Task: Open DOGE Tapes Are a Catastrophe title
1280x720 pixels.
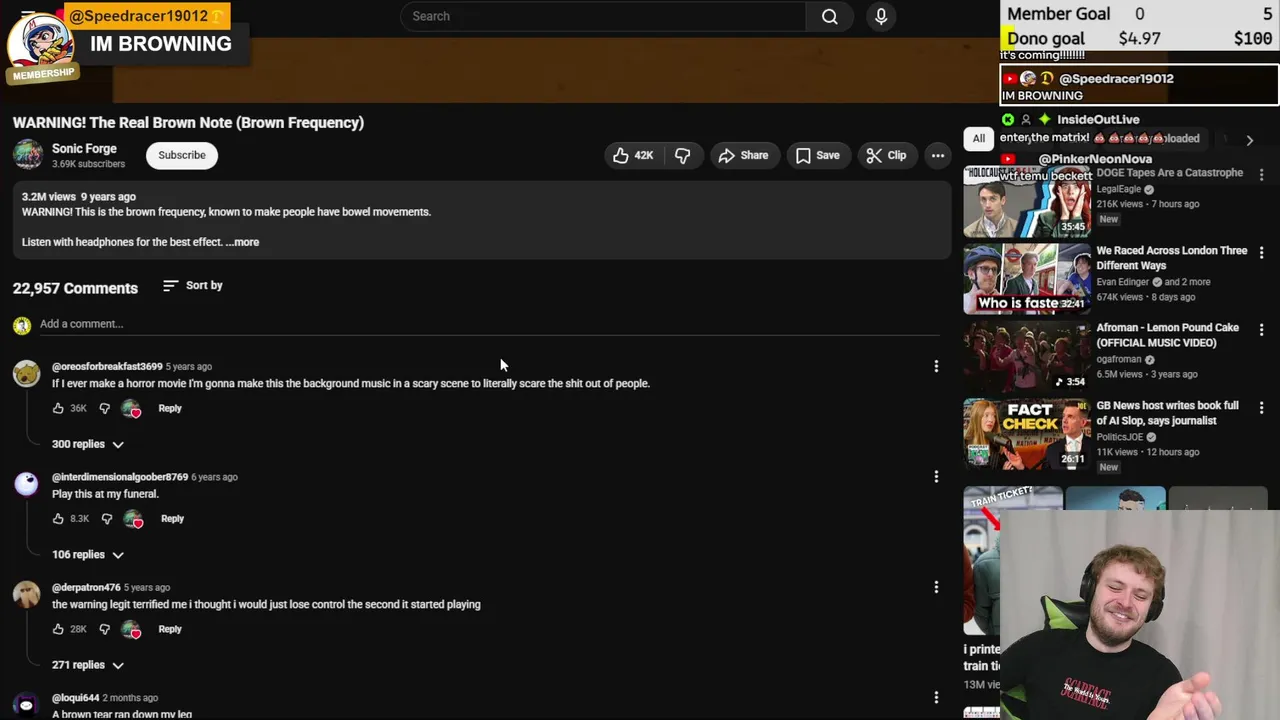Action: tap(1170, 173)
